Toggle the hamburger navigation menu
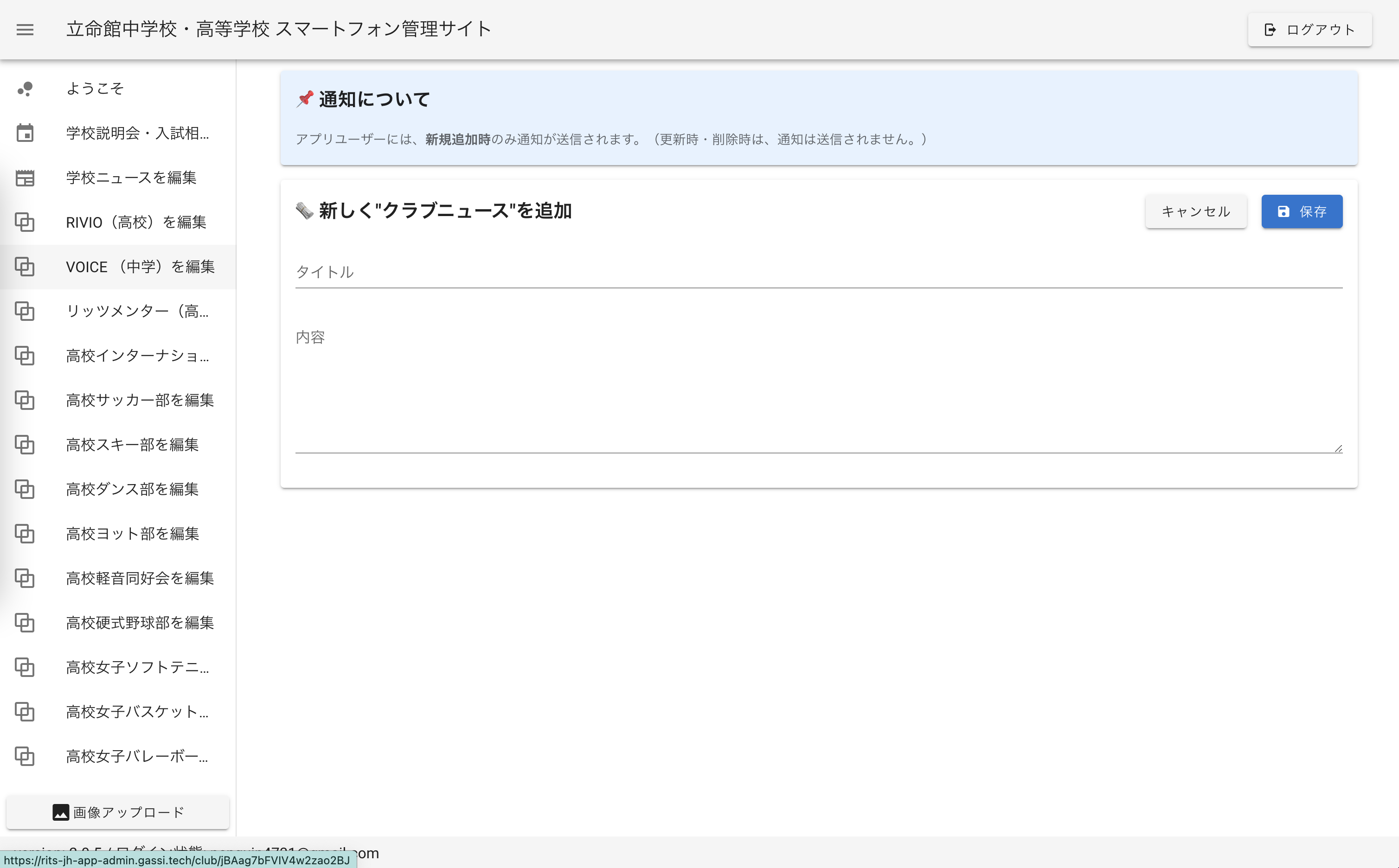 (x=25, y=29)
